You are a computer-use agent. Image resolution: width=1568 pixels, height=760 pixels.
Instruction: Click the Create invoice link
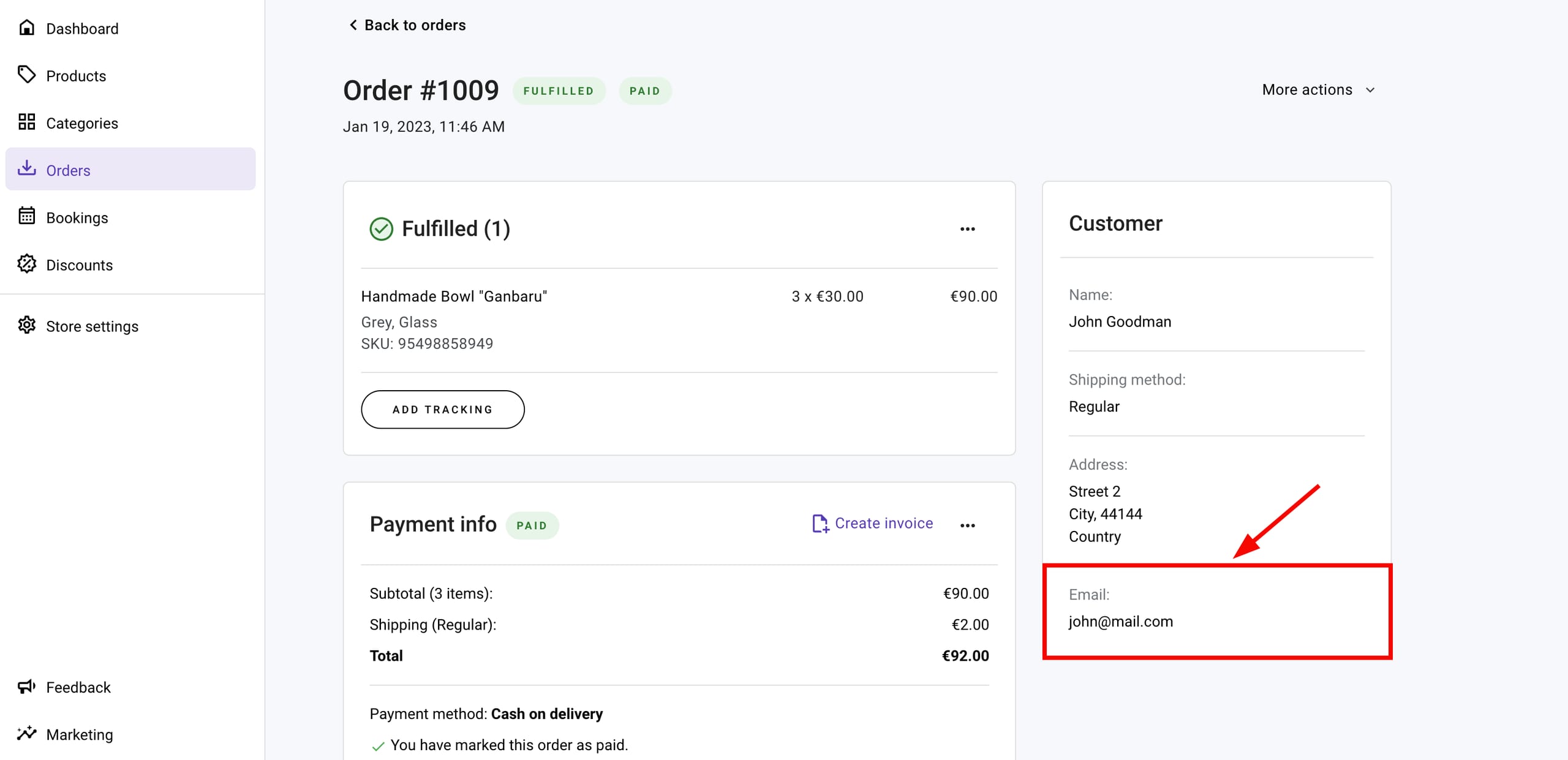tap(883, 524)
